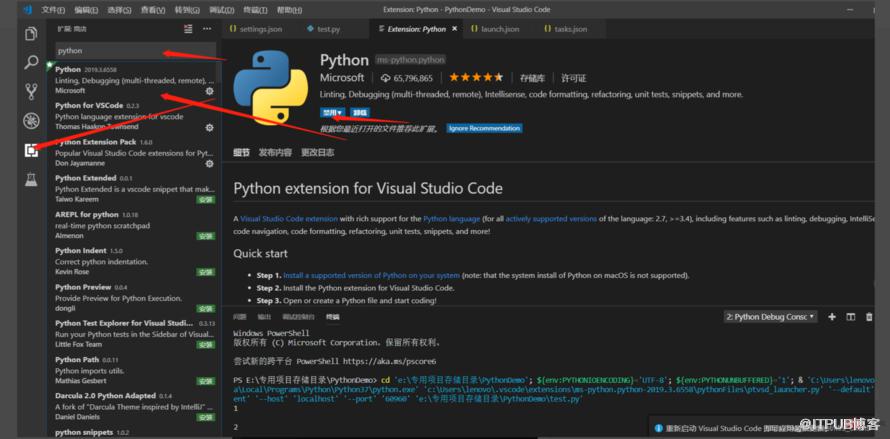Screen dimensions: 890x439
Task: Open the Debug view in activity bar
Action: 31,120
